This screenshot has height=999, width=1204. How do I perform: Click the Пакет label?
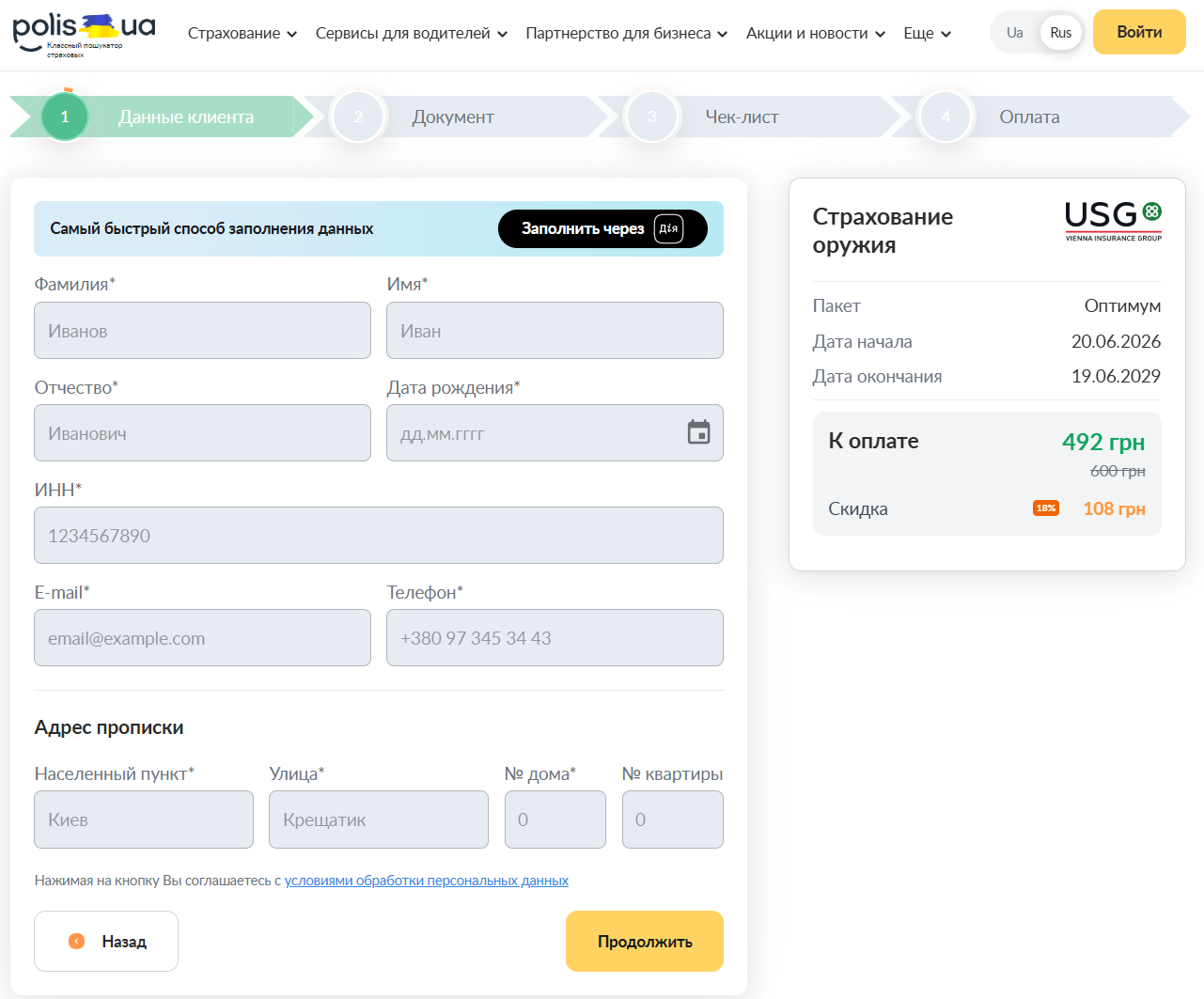pos(837,305)
